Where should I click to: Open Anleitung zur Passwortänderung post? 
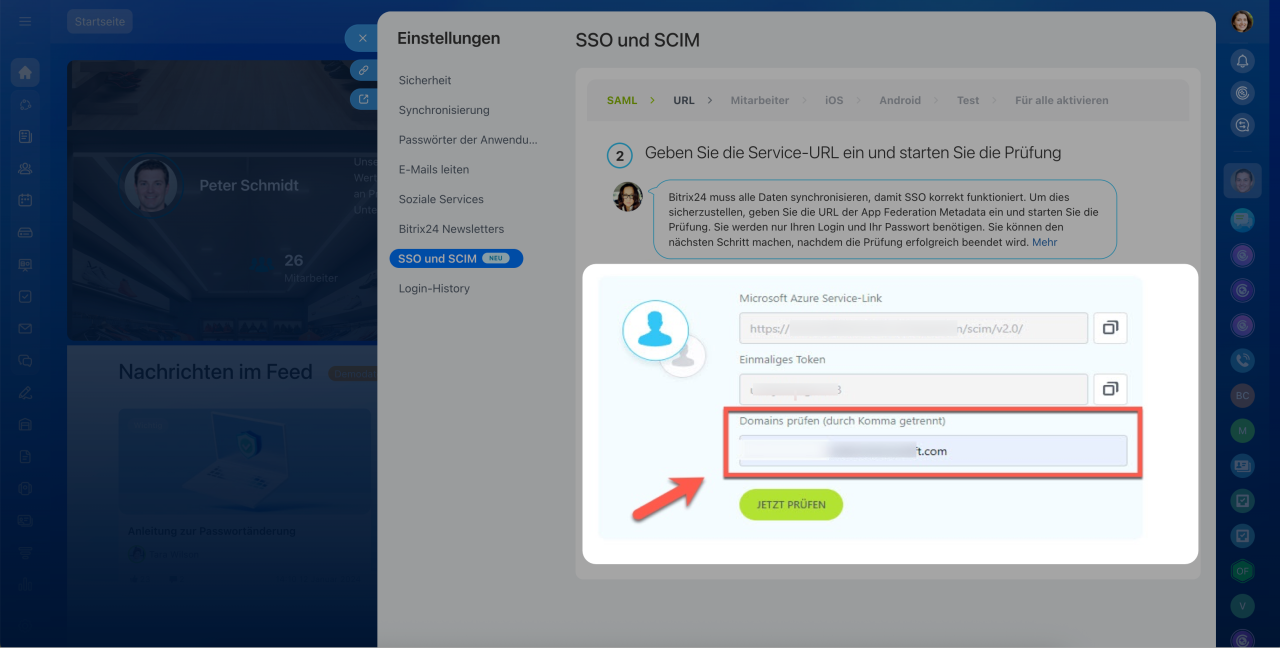[x=212, y=531]
